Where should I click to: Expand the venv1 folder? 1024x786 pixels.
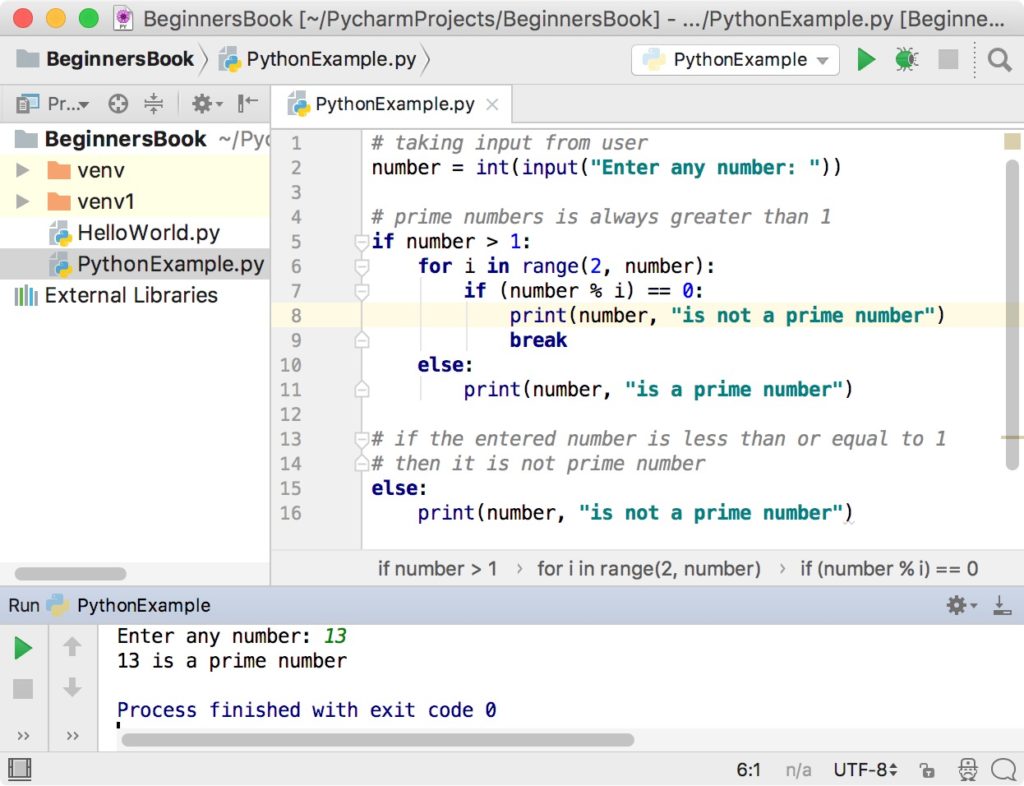tap(22, 201)
